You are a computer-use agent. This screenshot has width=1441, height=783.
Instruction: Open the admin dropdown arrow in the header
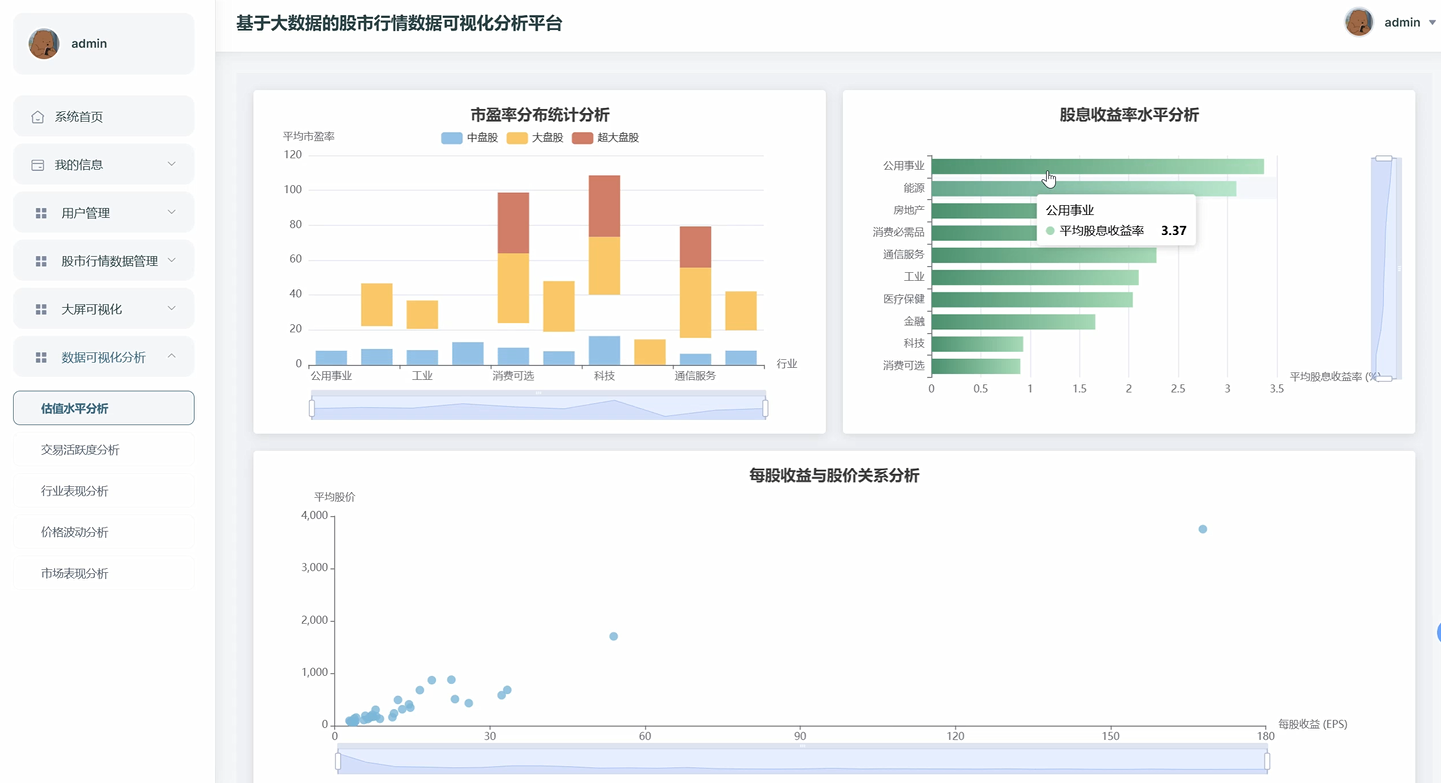click(x=1432, y=23)
